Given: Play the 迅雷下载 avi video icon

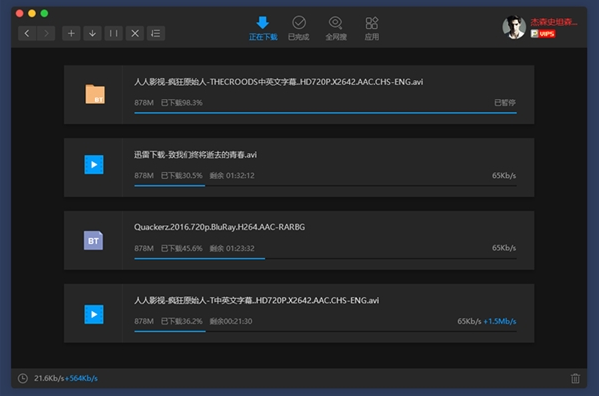Looking at the screenshot, I should click(x=94, y=165).
